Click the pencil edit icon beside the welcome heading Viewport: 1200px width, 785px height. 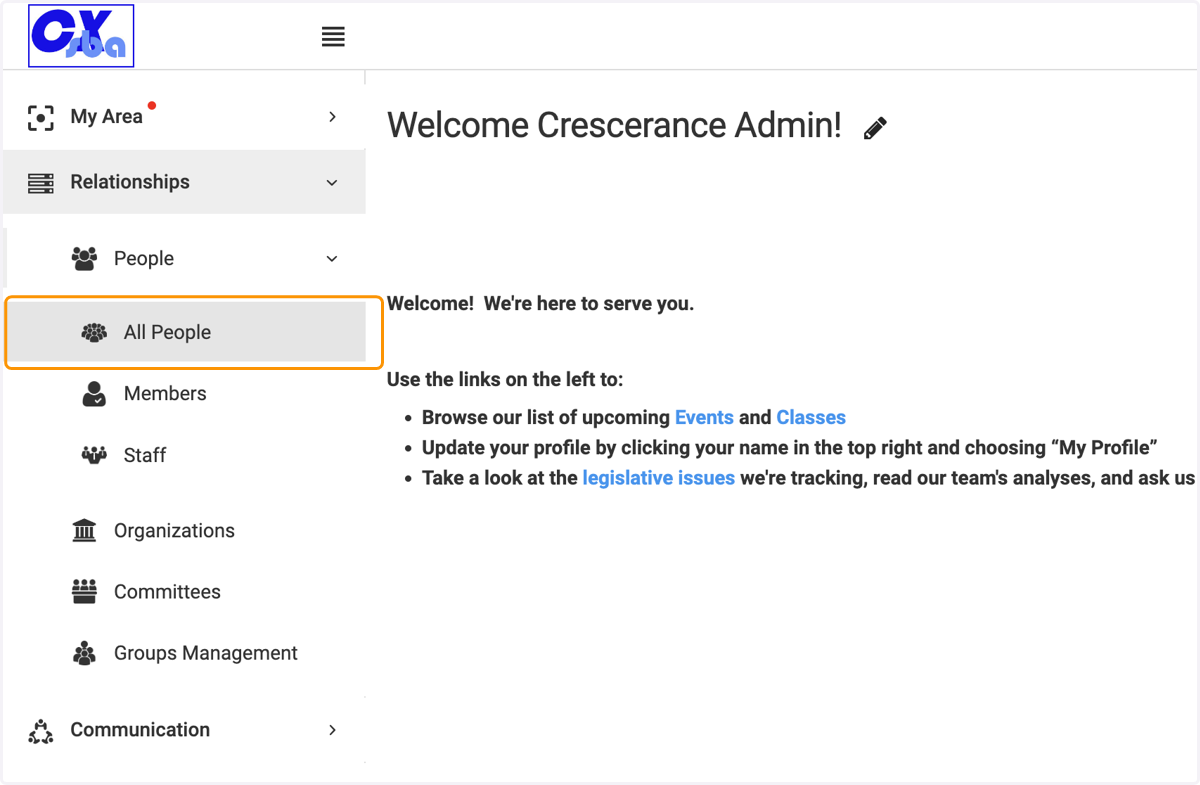(875, 128)
